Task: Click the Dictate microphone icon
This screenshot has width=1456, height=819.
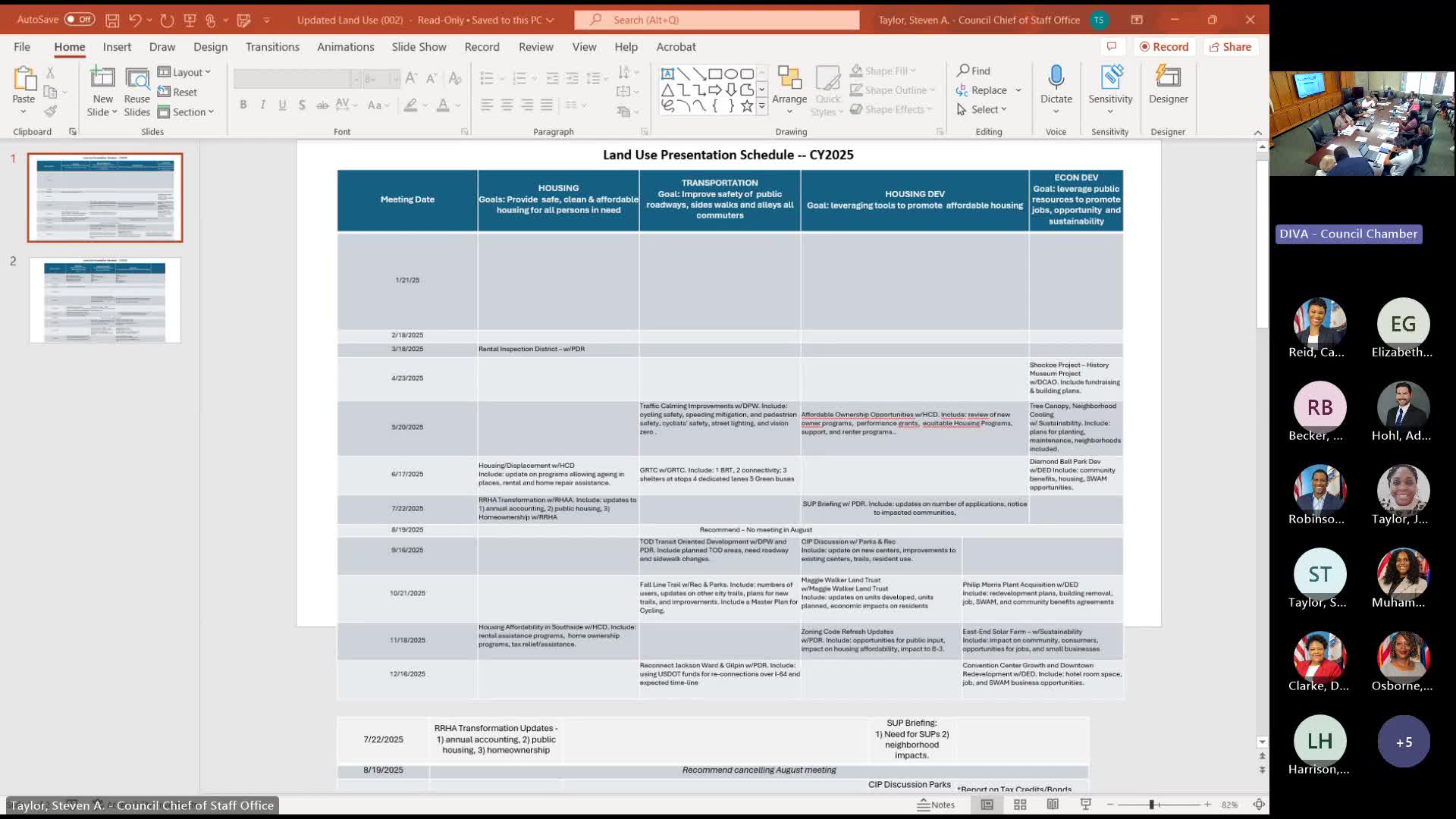Action: (1056, 78)
